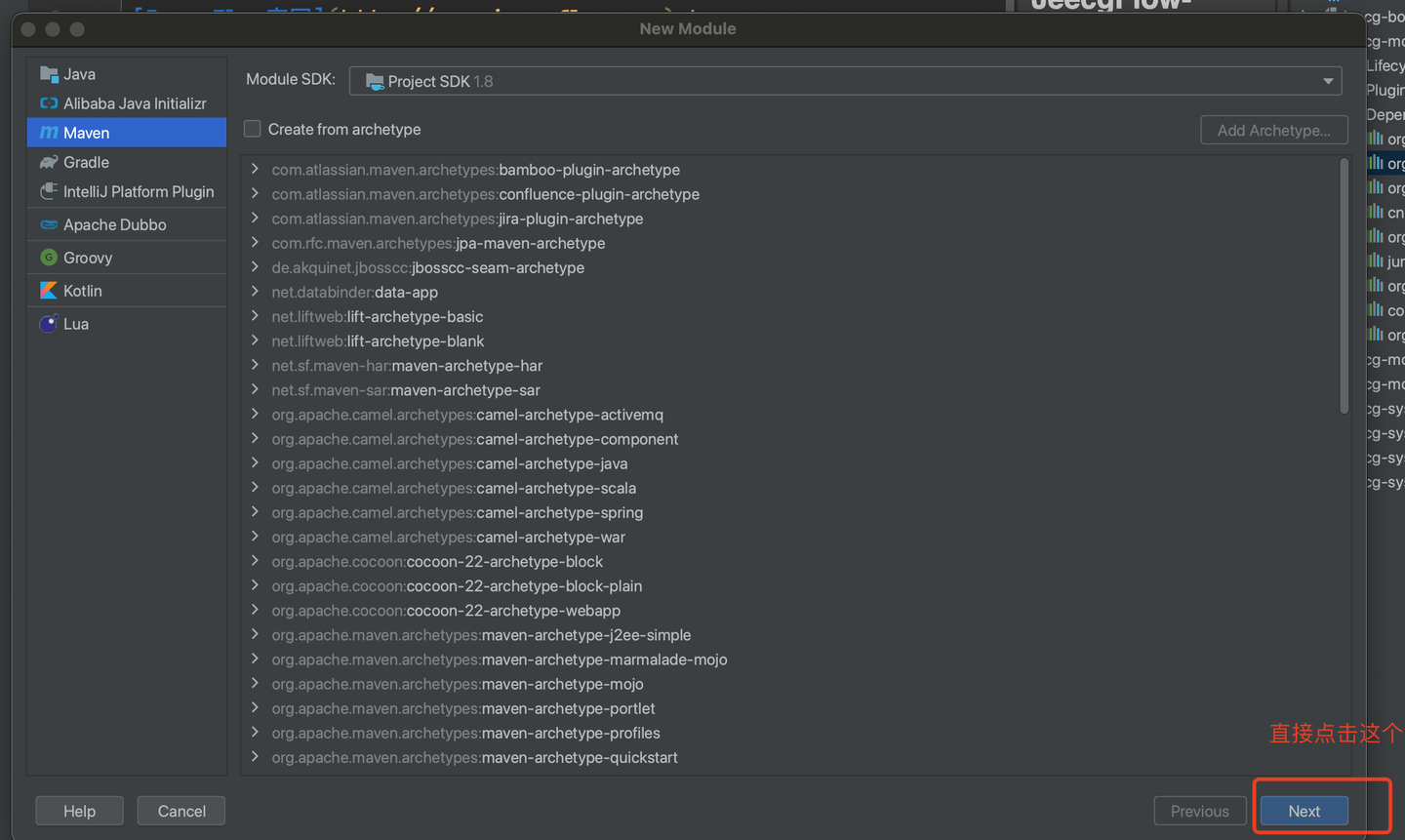Select cocoon-22-archetype-block-plain row
This screenshot has width=1405, height=840.
[790, 585]
